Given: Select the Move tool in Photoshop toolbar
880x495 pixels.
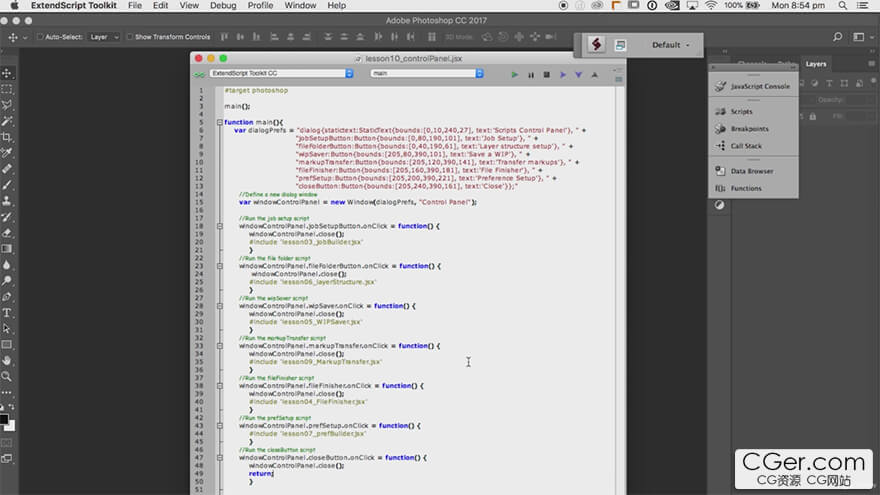Looking at the screenshot, I should (7, 73).
